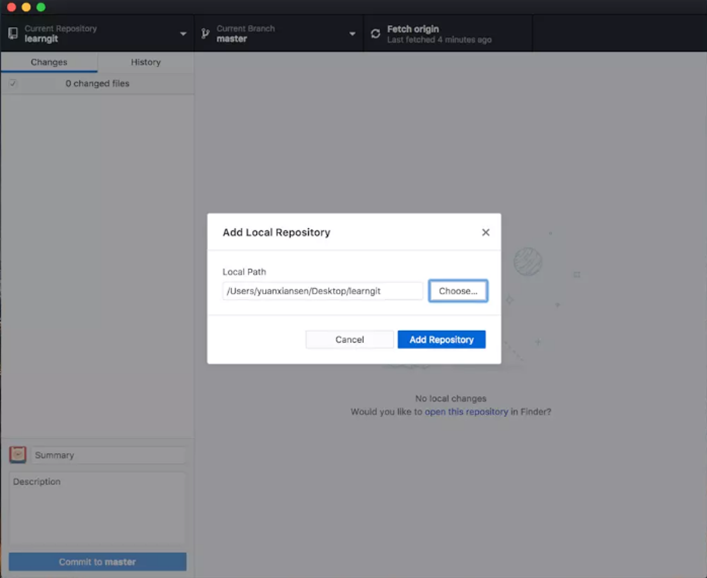Click the yellow minimize window button
The width and height of the screenshot is (707, 578).
[x=26, y=7]
